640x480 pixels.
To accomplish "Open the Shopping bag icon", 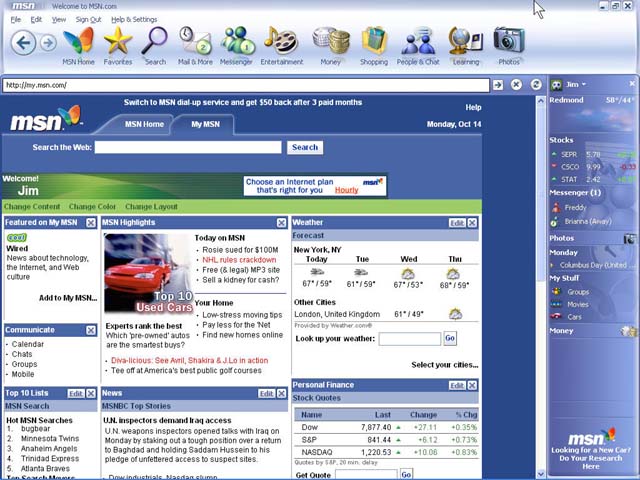I will [x=374, y=46].
